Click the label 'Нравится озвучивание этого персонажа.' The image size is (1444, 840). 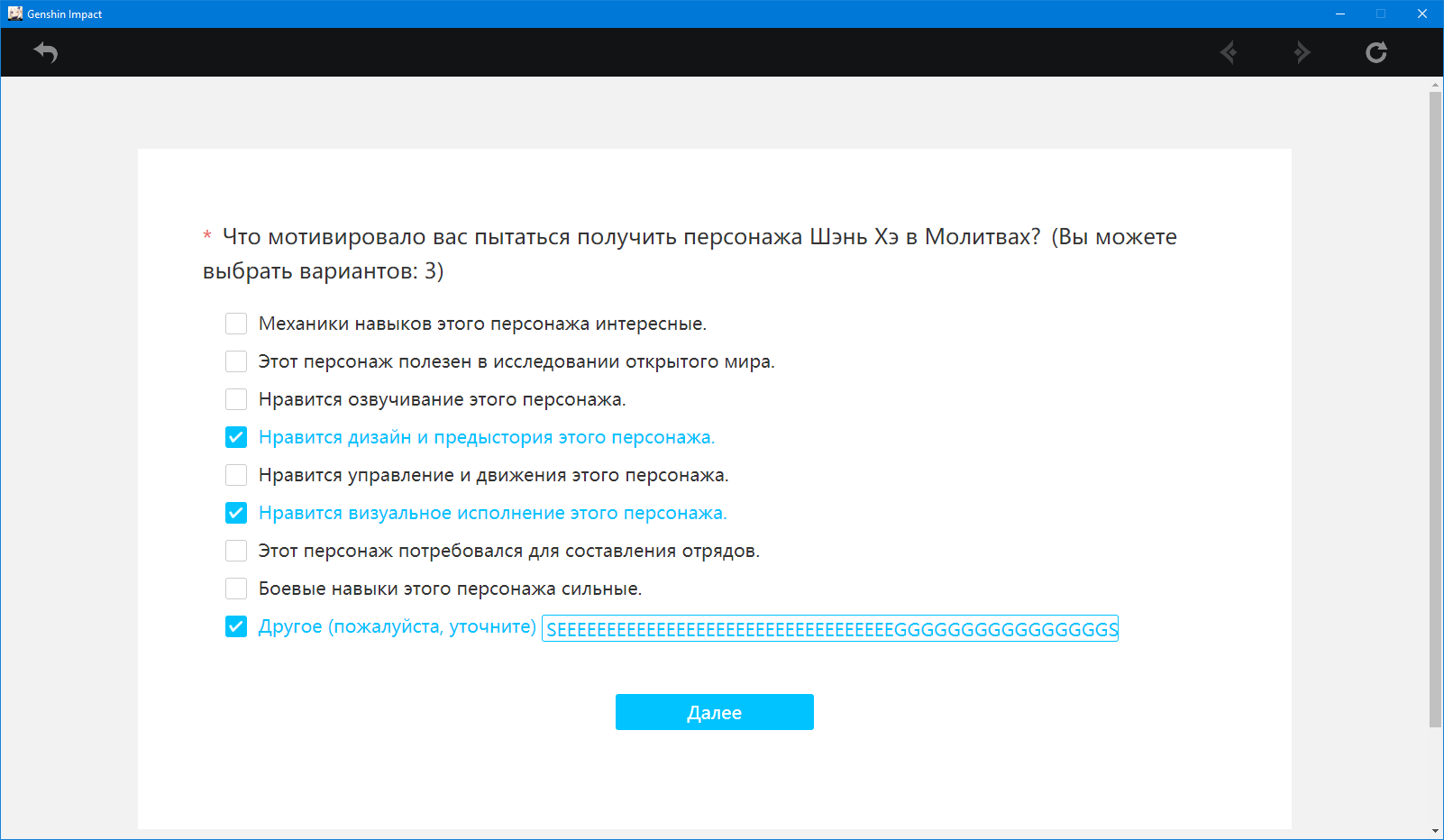point(443,399)
